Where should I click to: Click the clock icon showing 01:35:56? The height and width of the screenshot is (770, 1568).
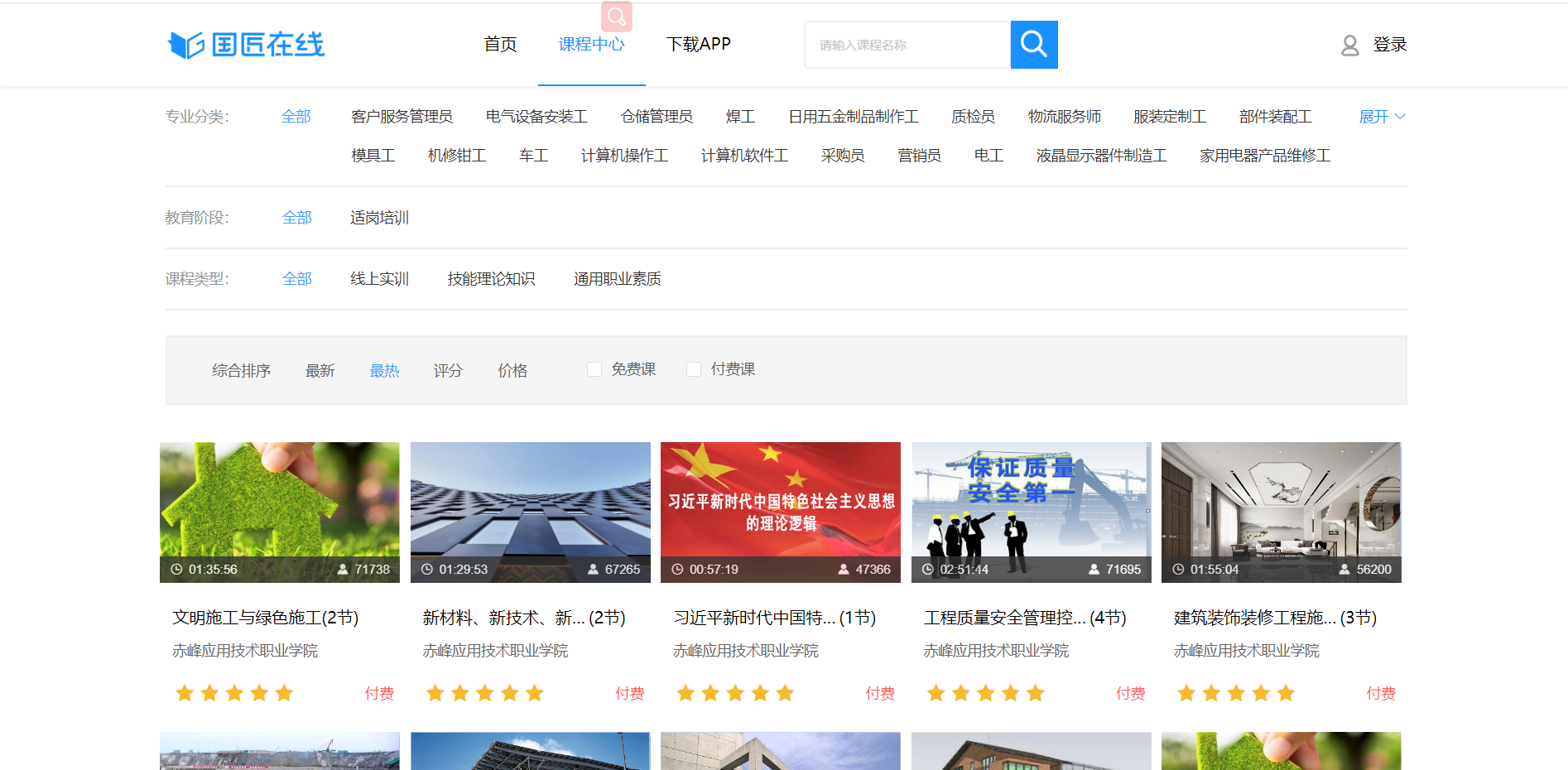click(176, 570)
